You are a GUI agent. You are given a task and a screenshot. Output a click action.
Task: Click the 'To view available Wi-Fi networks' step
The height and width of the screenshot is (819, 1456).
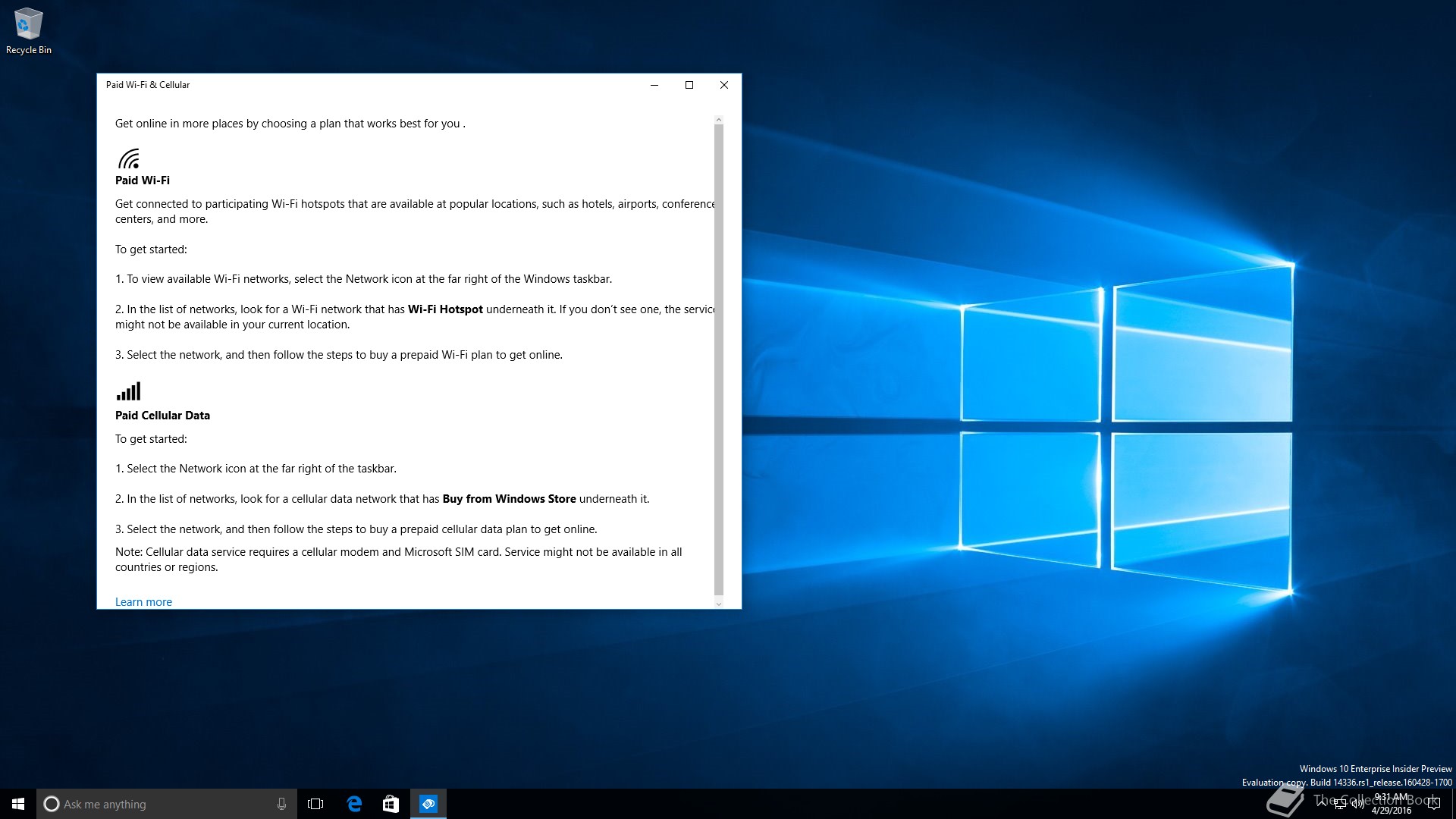pyautogui.click(x=363, y=279)
